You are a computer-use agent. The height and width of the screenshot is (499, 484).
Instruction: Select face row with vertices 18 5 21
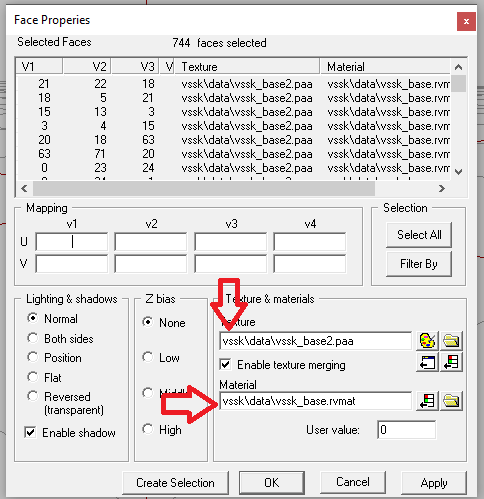click(x=233, y=98)
